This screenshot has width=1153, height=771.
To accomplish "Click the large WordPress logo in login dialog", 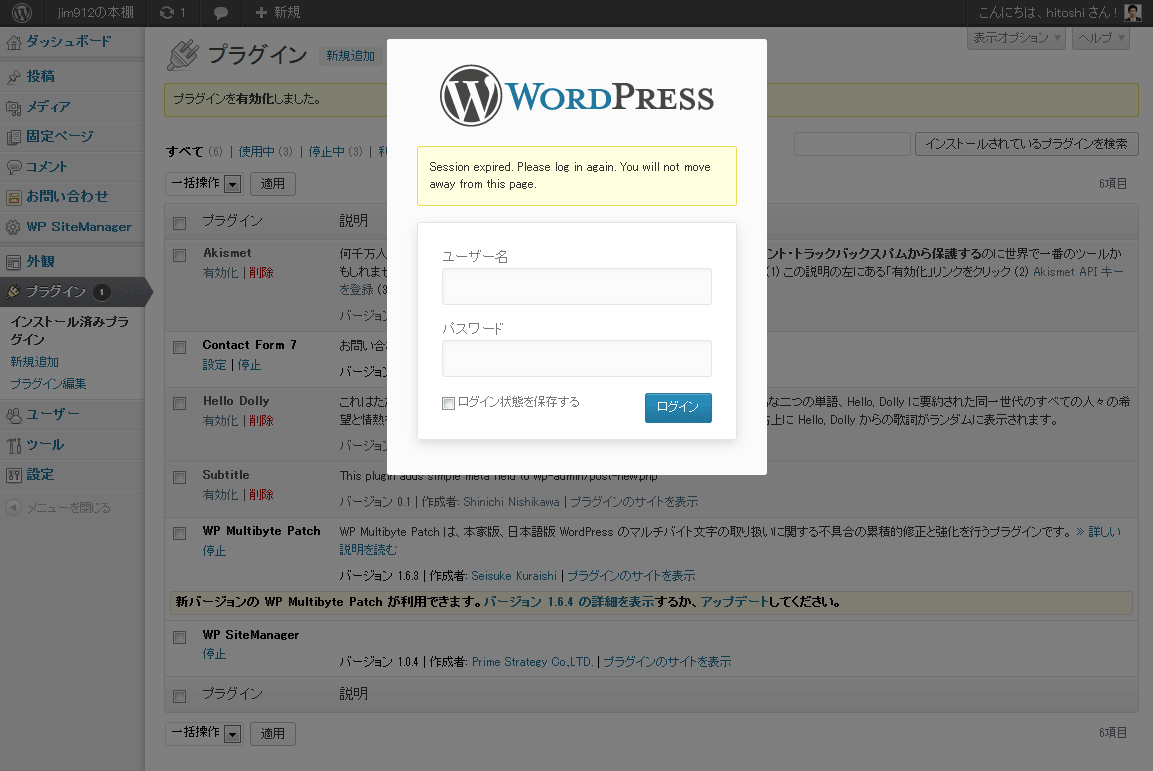I will 576,97.
